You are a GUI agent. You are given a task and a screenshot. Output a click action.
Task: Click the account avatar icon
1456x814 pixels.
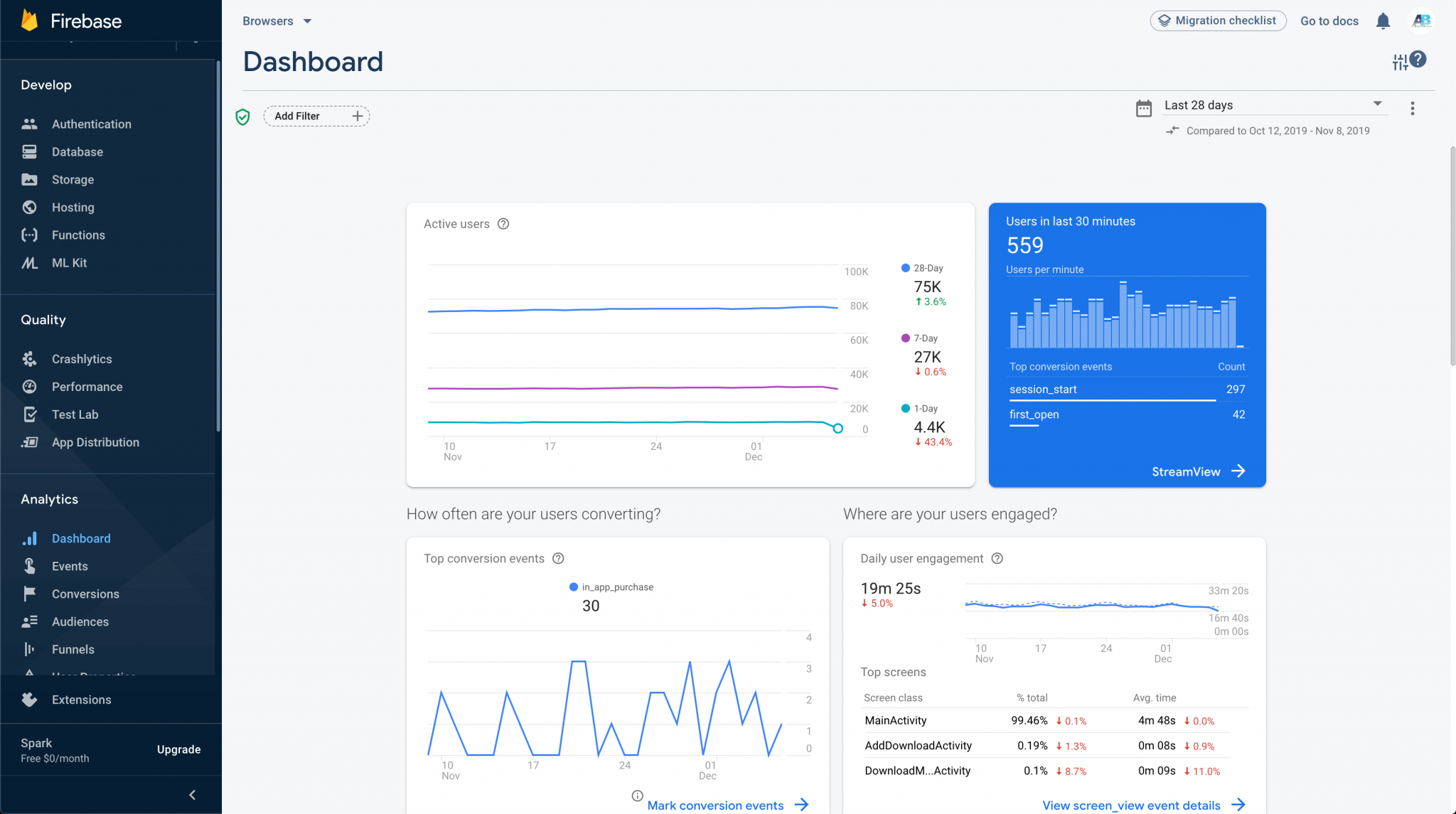point(1420,20)
